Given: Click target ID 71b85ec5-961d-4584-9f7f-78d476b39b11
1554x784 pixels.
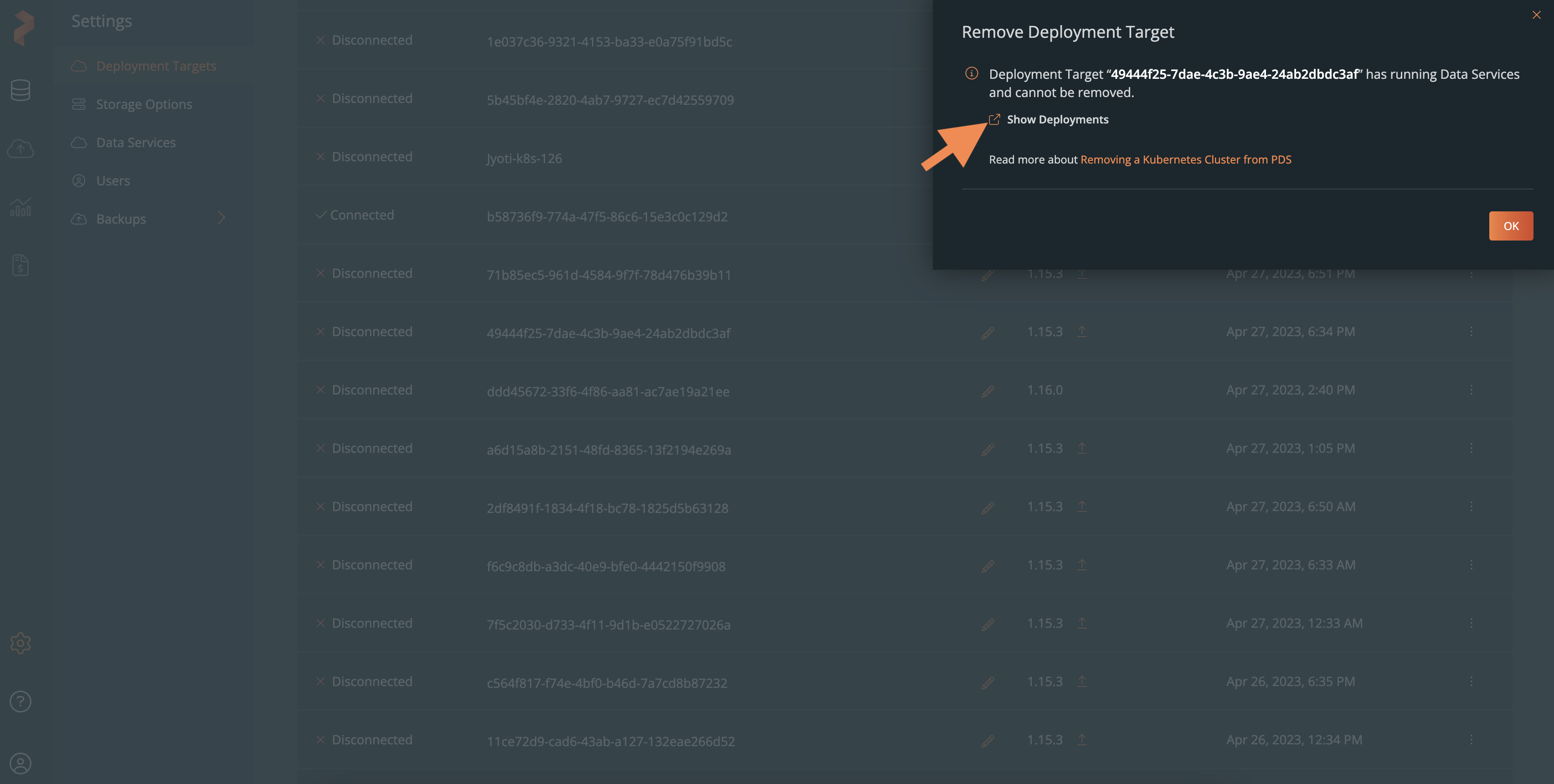Looking at the screenshot, I should (x=609, y=275).
